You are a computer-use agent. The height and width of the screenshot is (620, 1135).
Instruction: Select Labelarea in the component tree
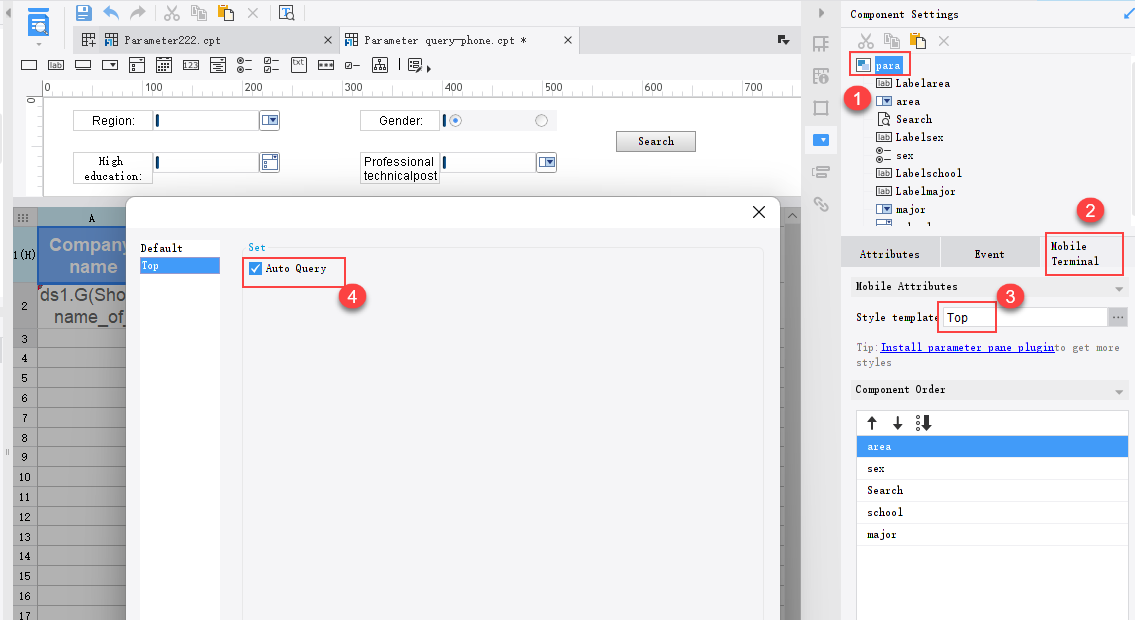[922, 83]
